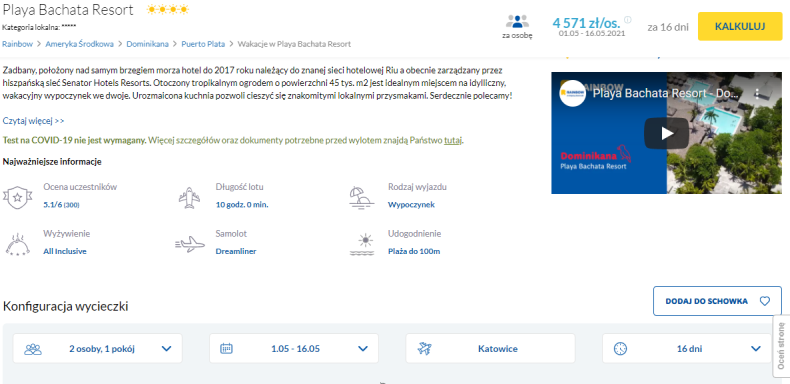The height and width of the screenshot is (384, 790).
Task: Expand the '2 osoby, 1 pokój' dropdown
Action: coord(97,348)
